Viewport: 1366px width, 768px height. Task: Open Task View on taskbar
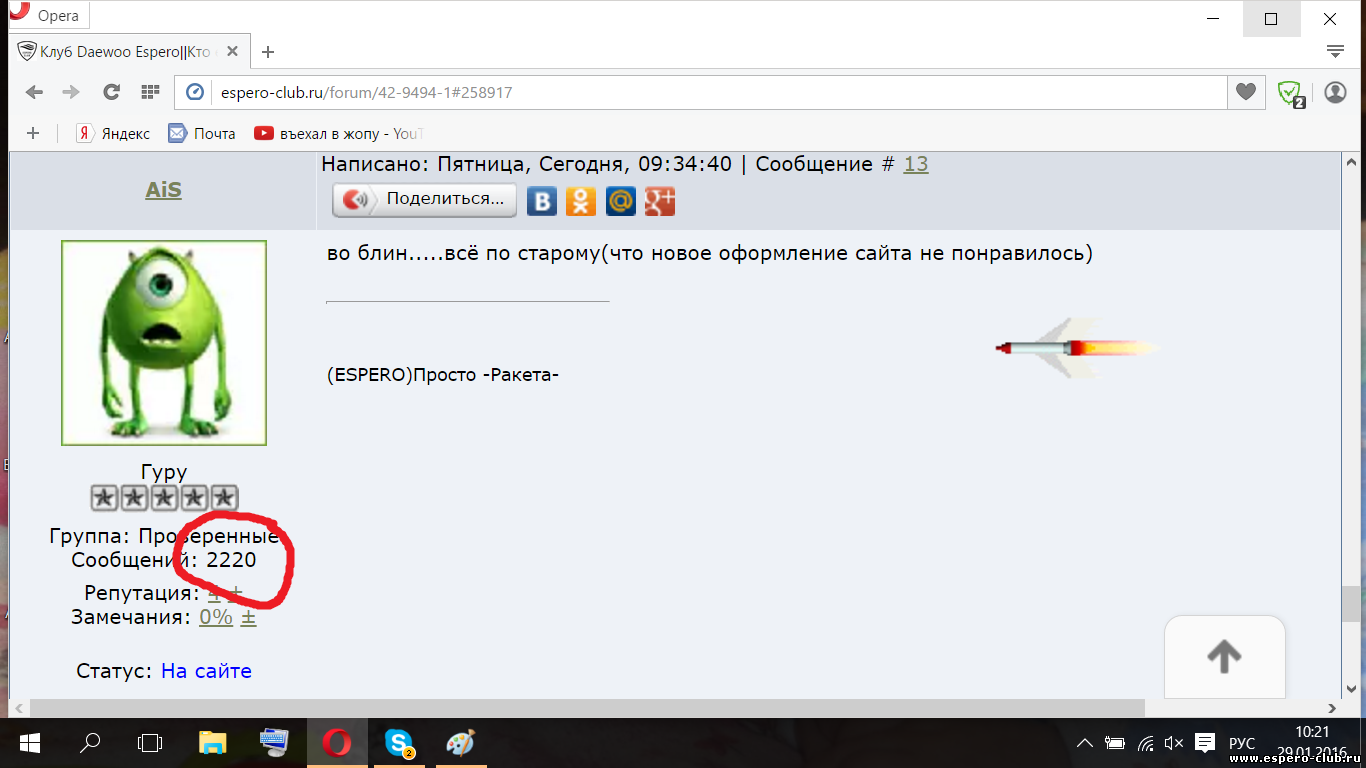click(x=150, y=743)
